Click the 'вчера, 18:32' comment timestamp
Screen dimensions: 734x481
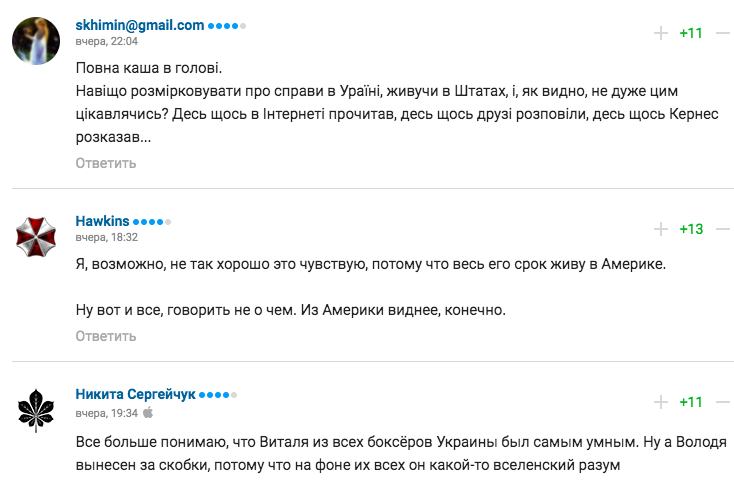coord(107,238)
